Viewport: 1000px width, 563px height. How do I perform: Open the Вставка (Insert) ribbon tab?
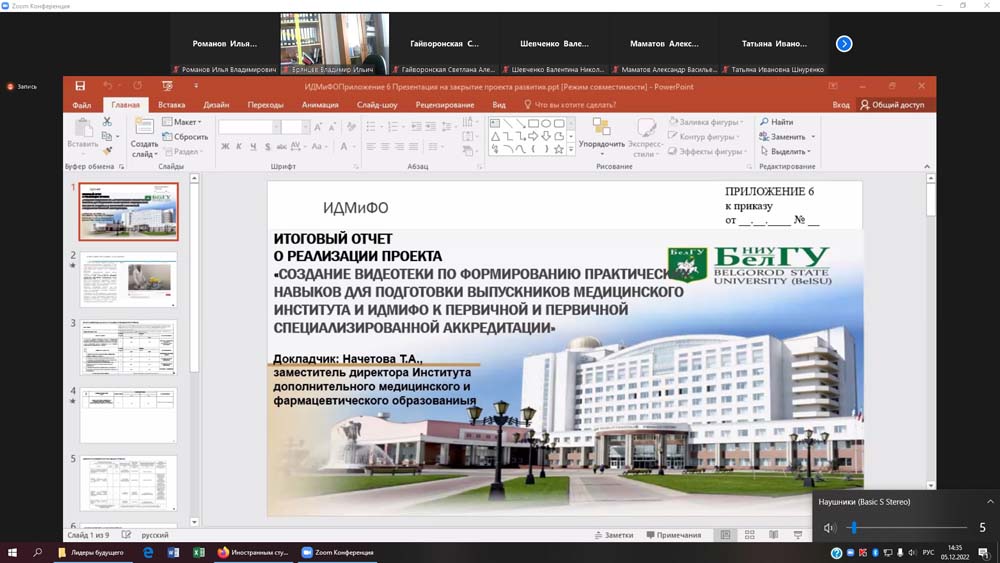(171, 105)
